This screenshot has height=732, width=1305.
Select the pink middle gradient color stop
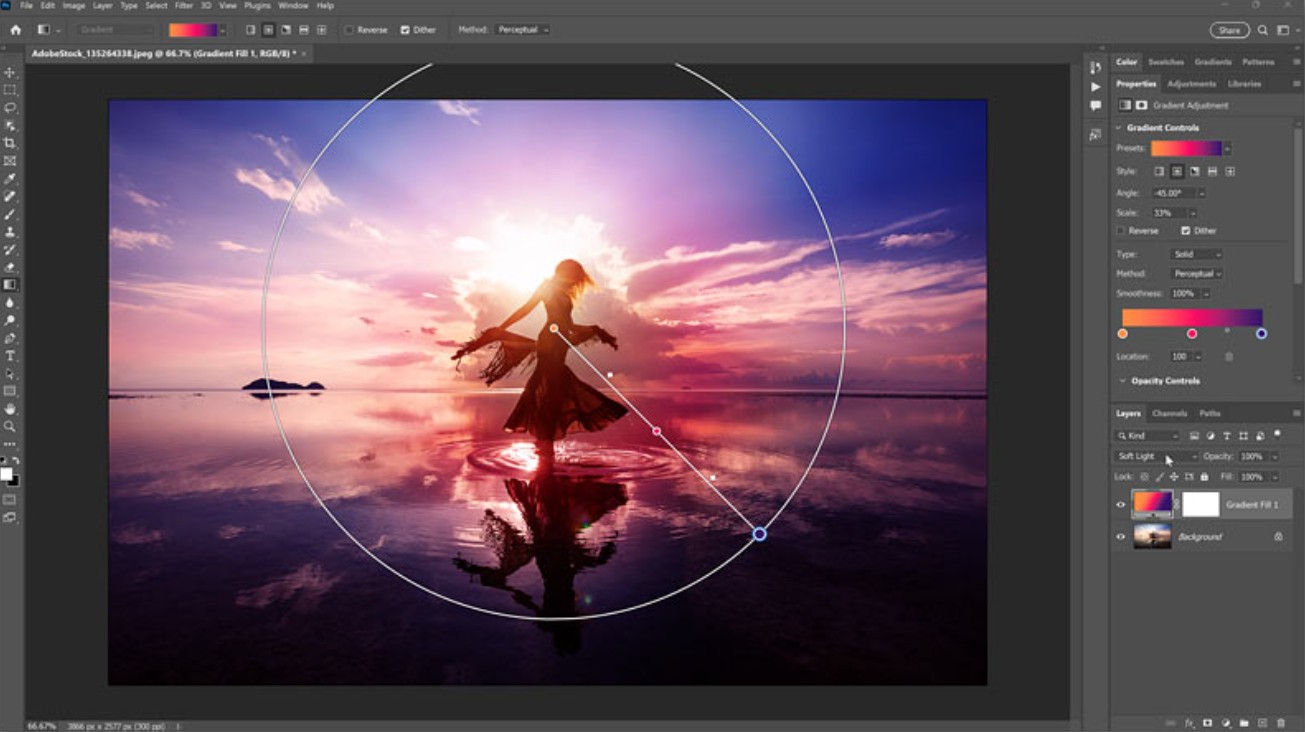click(1192, 334)
